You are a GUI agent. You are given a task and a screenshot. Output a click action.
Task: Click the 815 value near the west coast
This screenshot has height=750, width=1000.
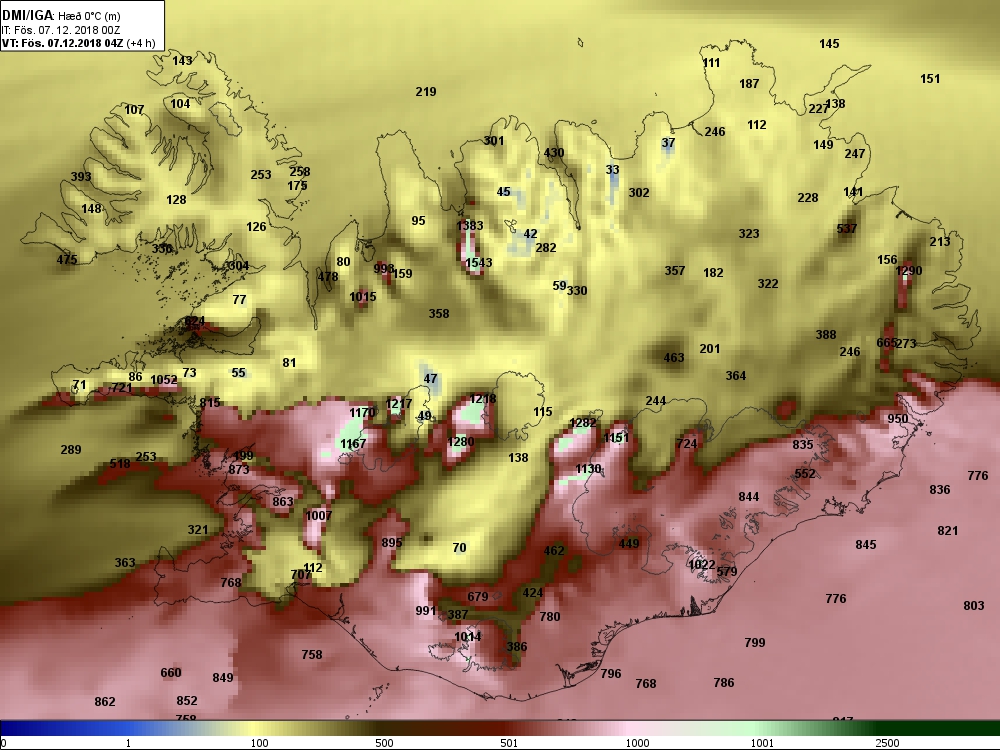[x=210, y=402]
